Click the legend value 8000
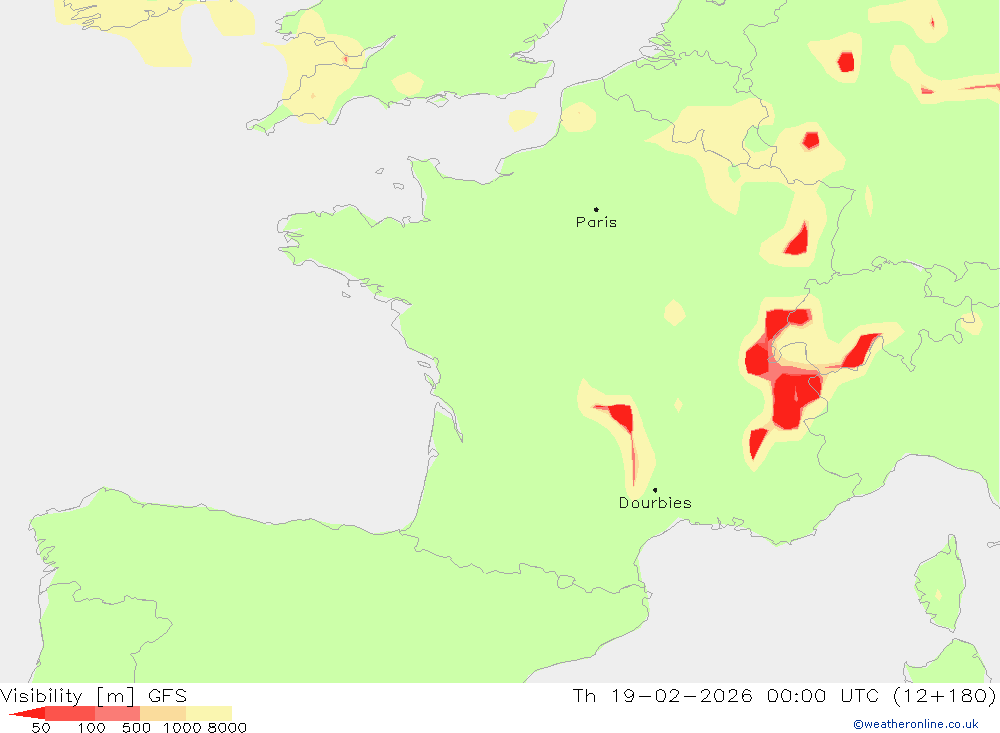This screenshot has width=1000, height=733. pos(227,727)
